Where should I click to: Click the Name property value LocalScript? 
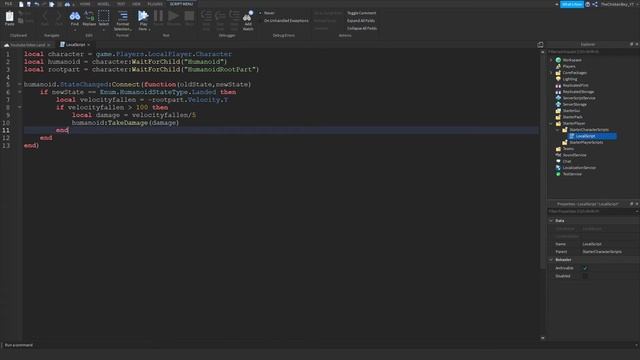[x=592, y=244]
